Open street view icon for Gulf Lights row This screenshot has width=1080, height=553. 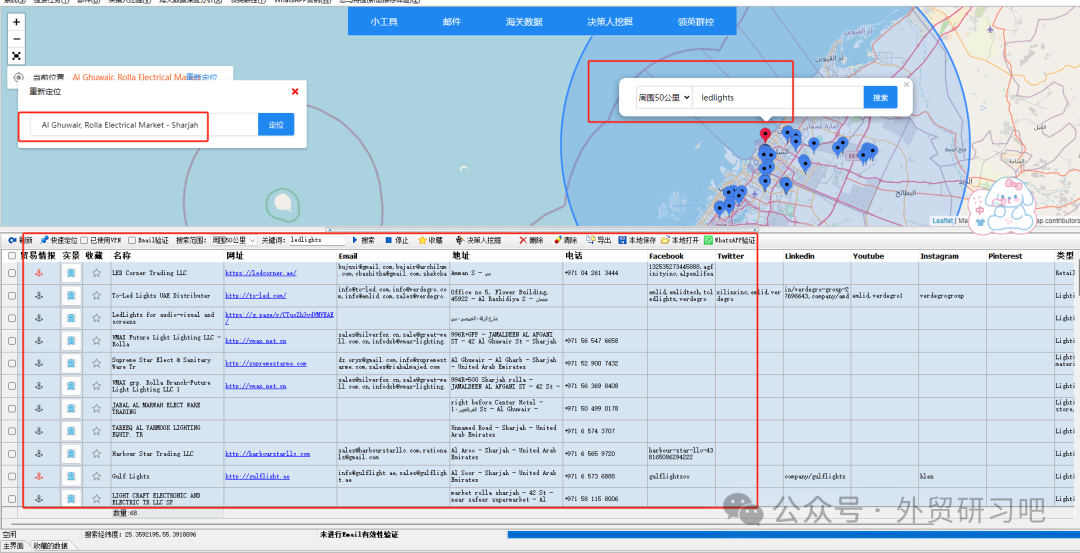point(71,477)
